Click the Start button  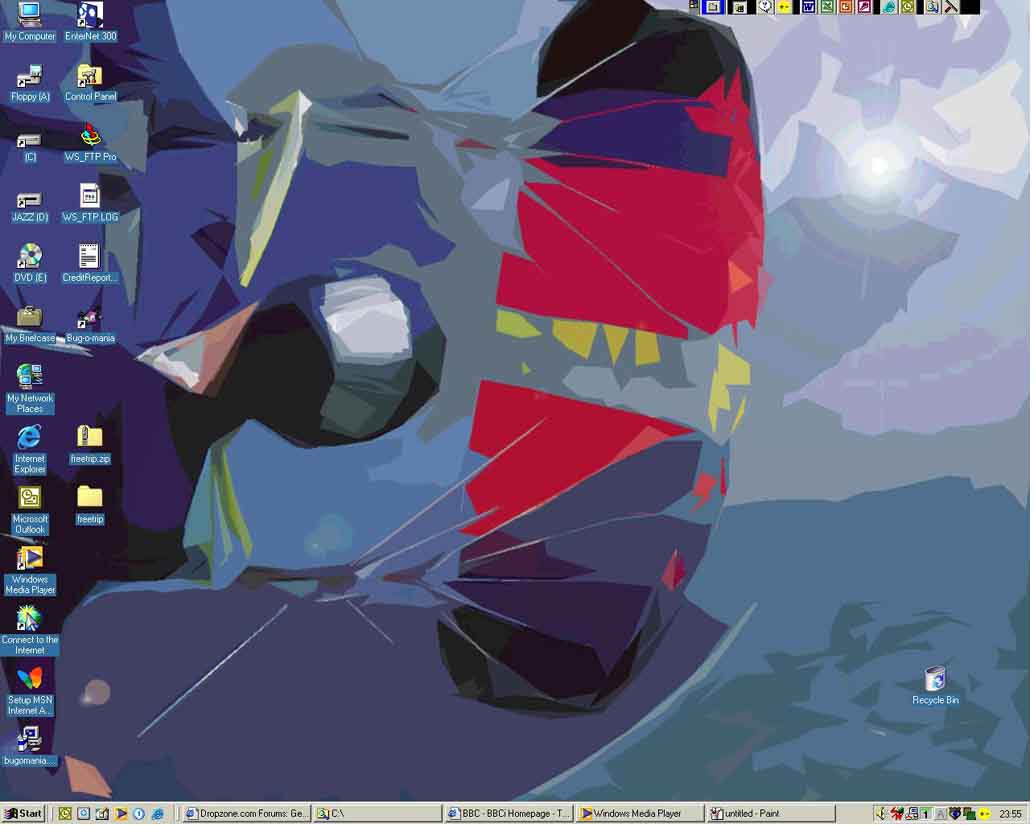click(x=24, y=814)
